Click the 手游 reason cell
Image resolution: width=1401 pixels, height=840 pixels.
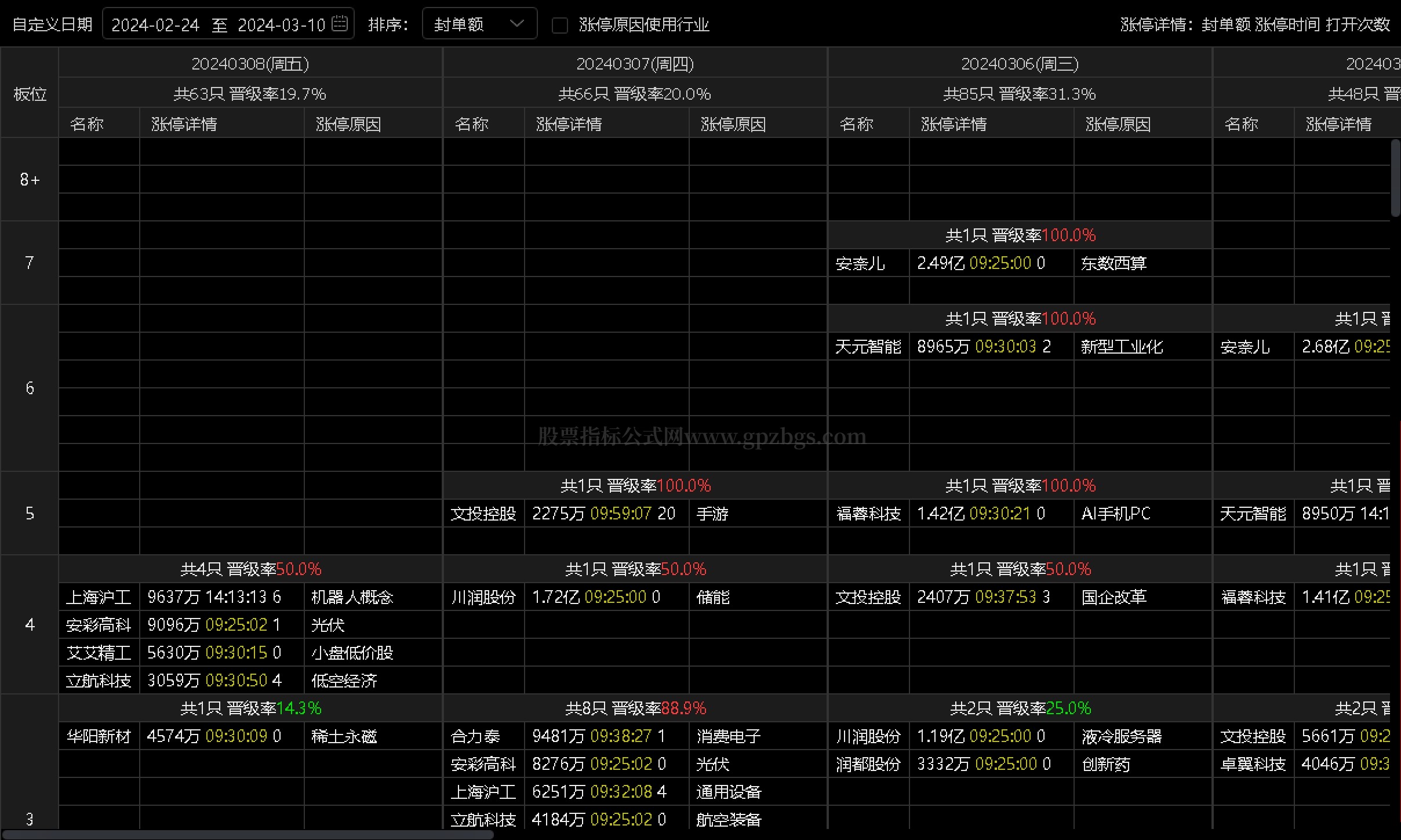coord(758,514)
